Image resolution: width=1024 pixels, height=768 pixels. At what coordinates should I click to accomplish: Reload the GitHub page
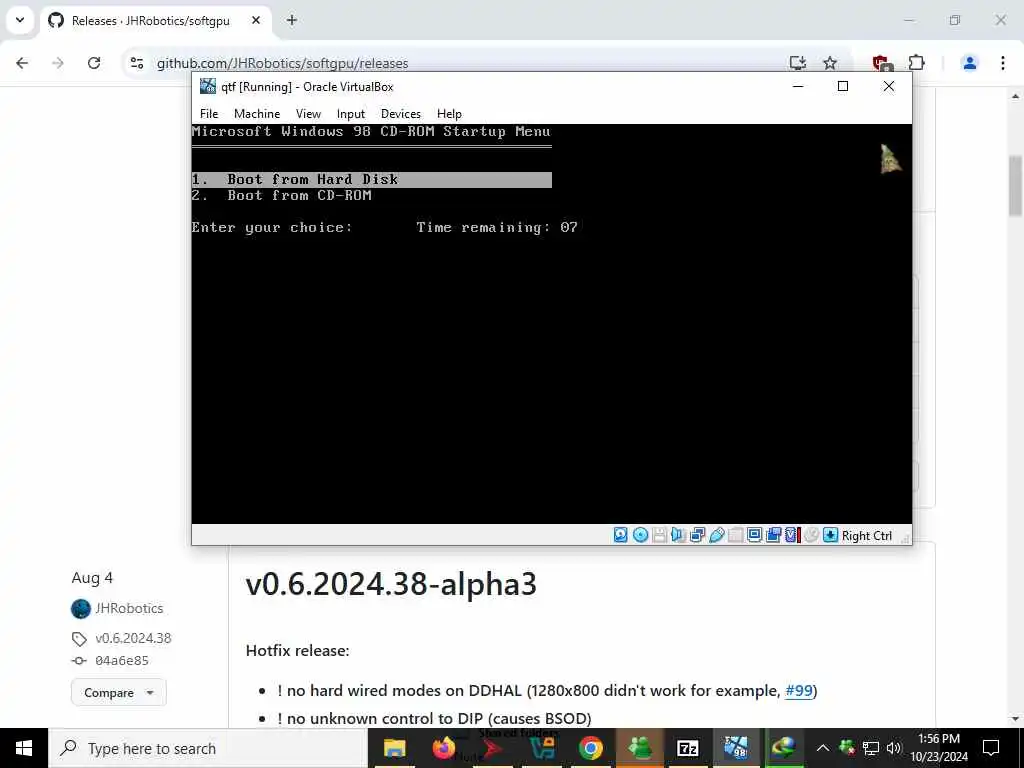pos(94,63)
